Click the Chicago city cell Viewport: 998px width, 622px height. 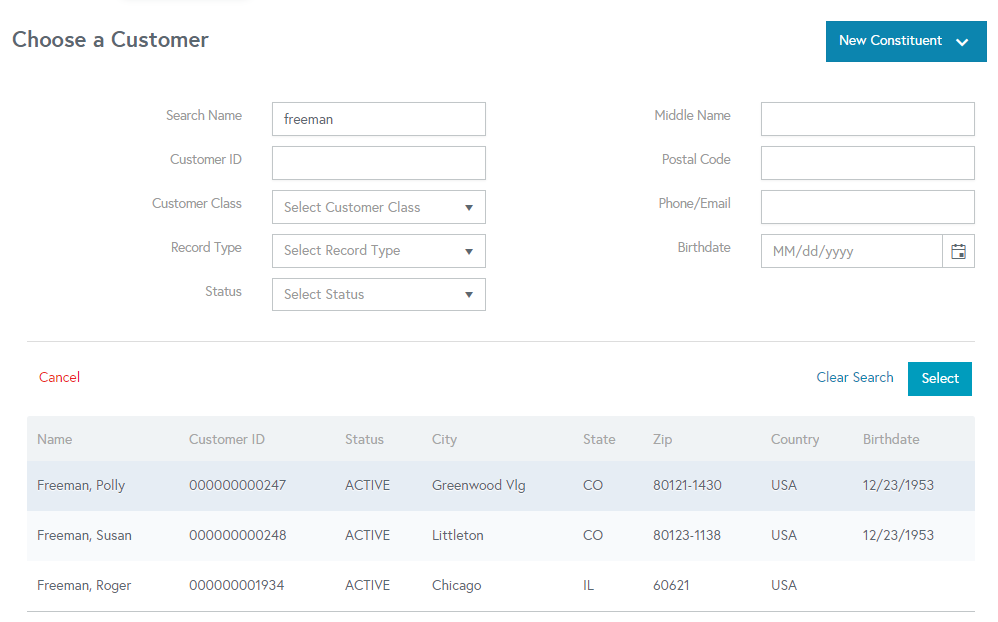coord(456,585)
